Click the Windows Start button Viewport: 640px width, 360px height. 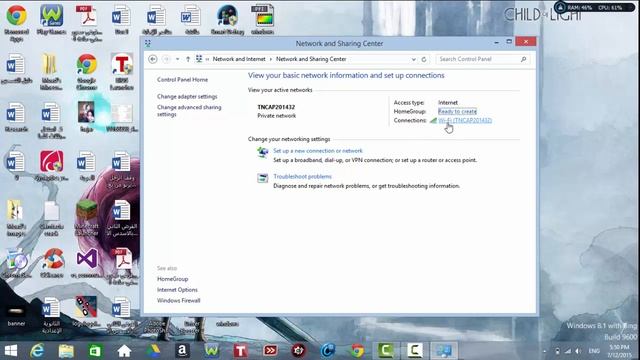pos(11,351)
